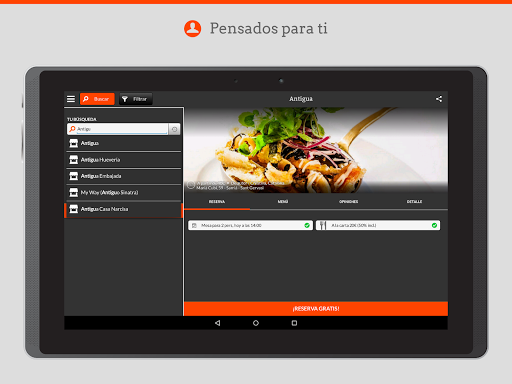This screenshot has height=384, width=512.
Task: Tap the Android recent apps button
Action: pos(294,323)
